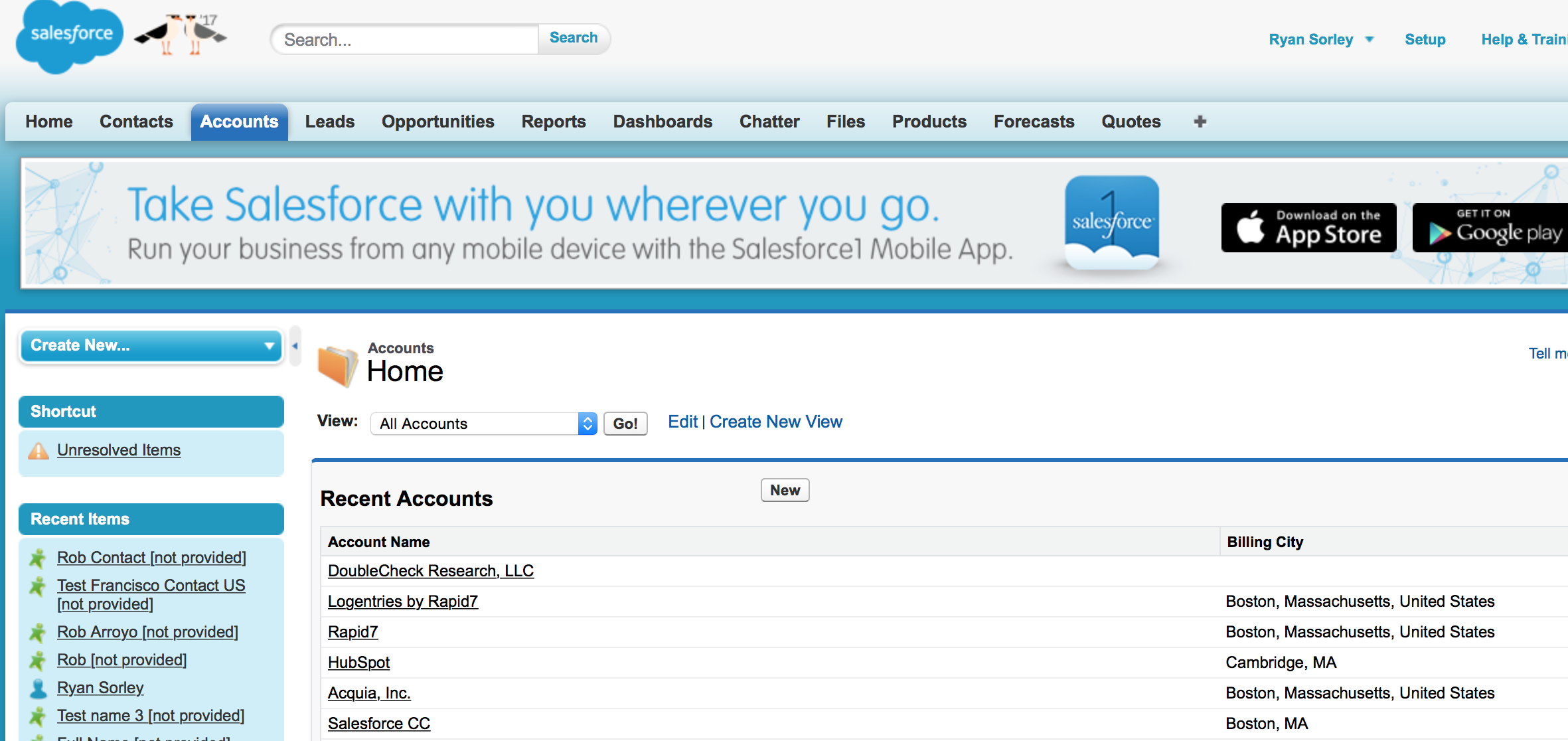
Task: Go to the Chatter tab
Action: point(769,122)
